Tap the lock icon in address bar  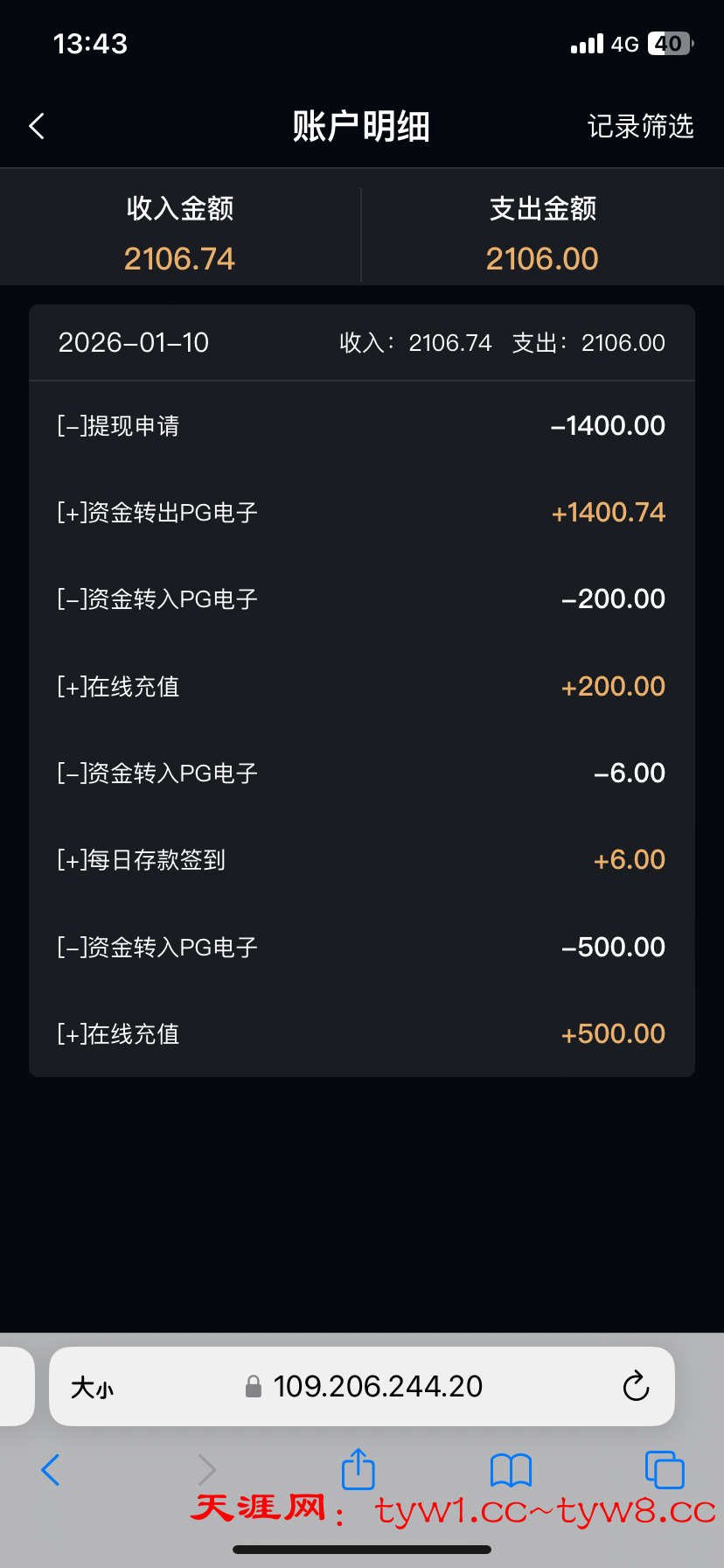[254, 1386]
